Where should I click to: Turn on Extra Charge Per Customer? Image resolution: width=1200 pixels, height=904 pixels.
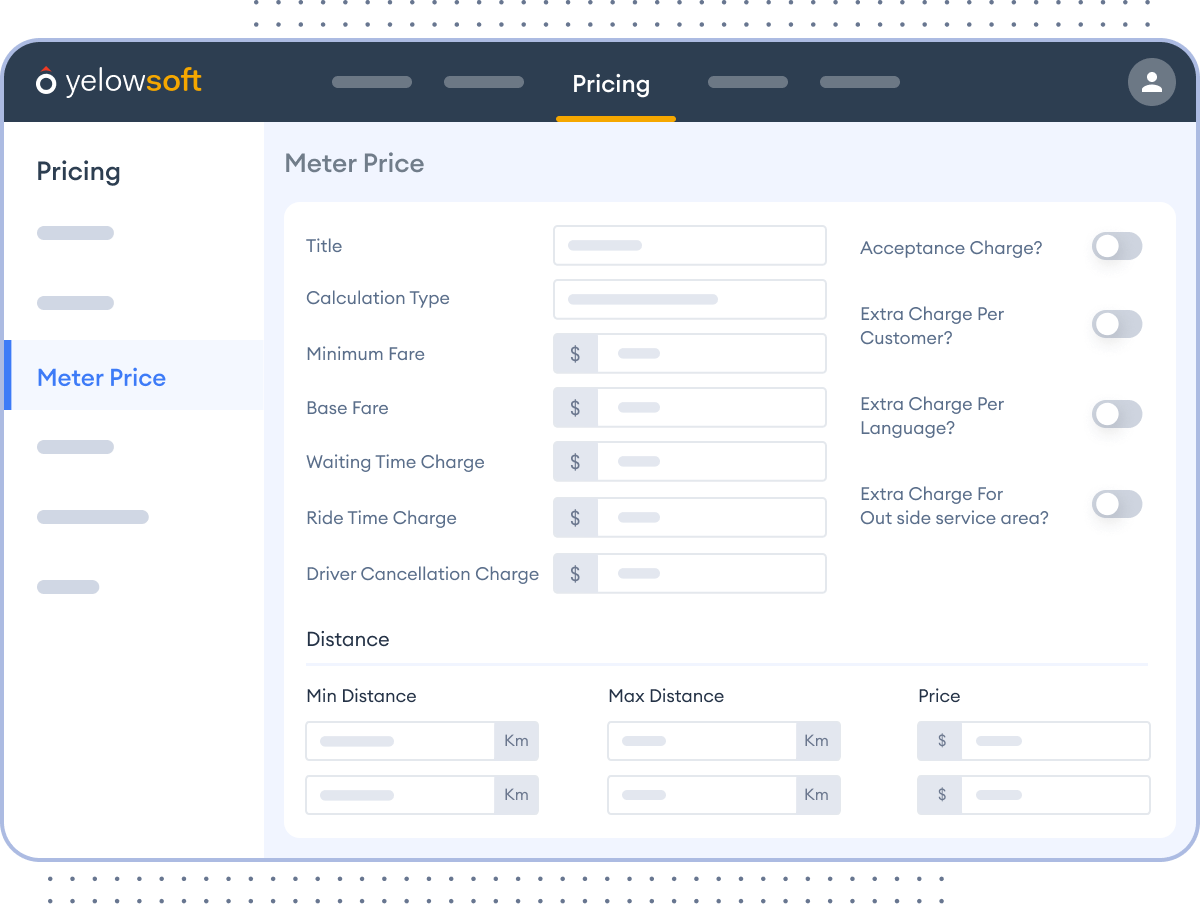[1117, 324]
